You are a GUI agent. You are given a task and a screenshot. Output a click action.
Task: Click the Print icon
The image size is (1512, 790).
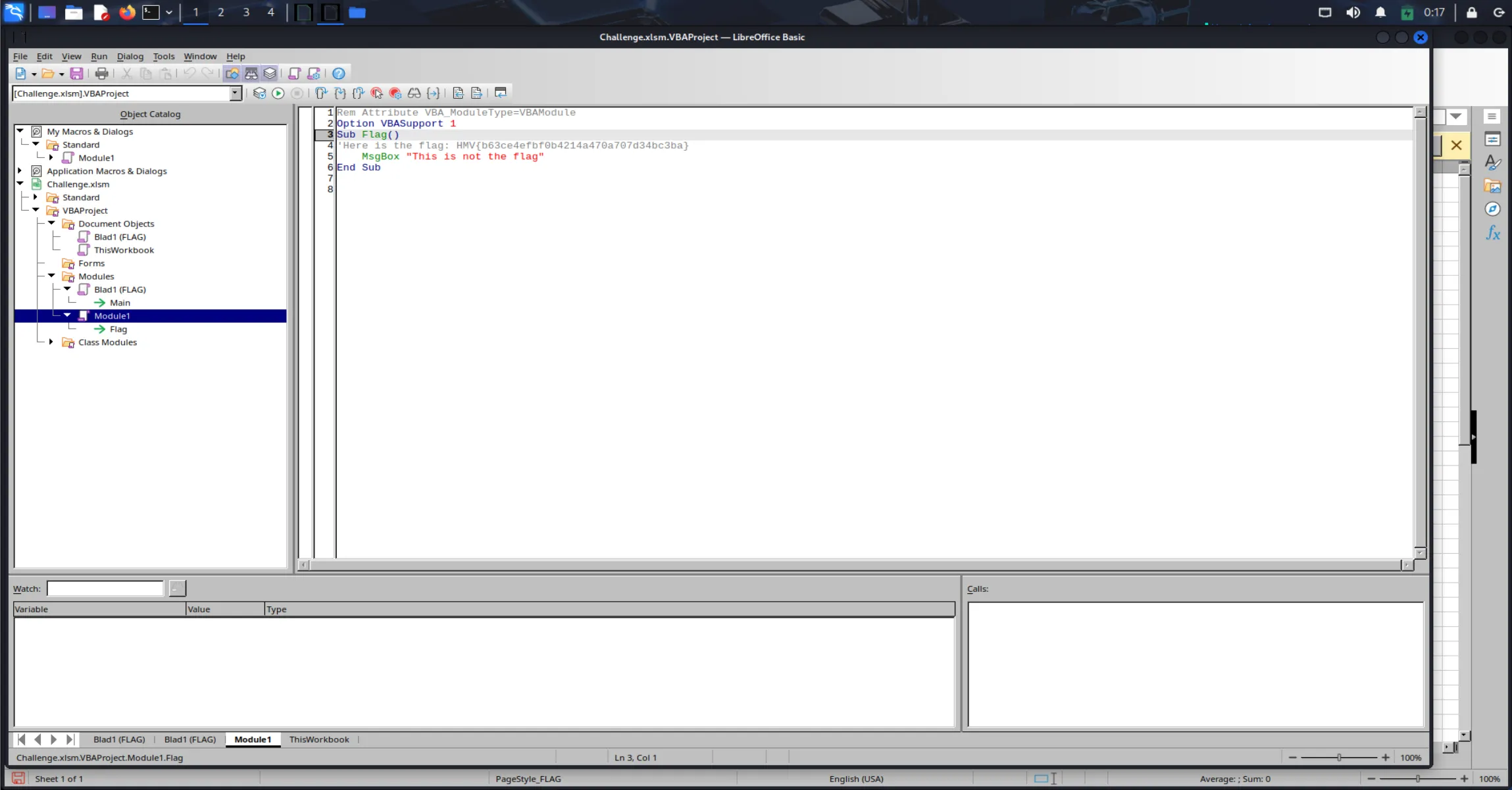pyautogui.click(x=101, y=74)
